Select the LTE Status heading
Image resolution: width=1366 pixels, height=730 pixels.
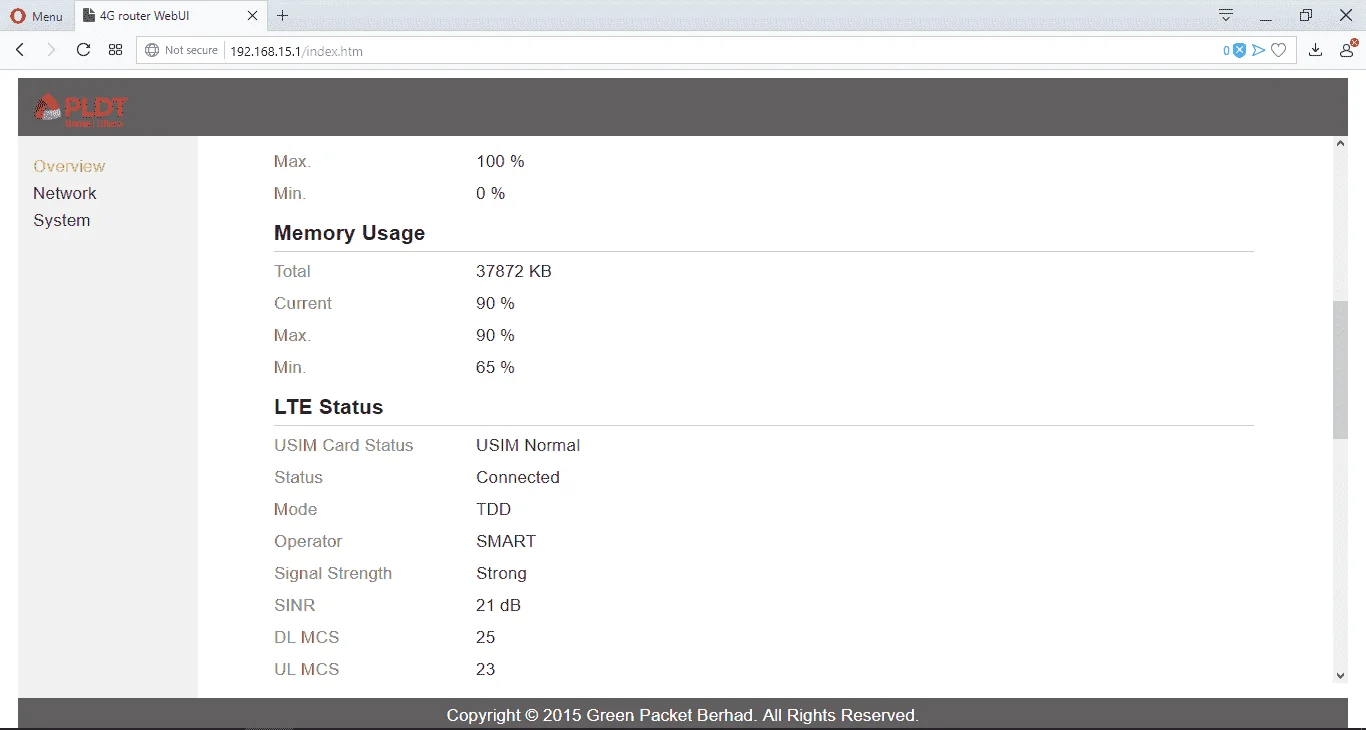(329, 407)
